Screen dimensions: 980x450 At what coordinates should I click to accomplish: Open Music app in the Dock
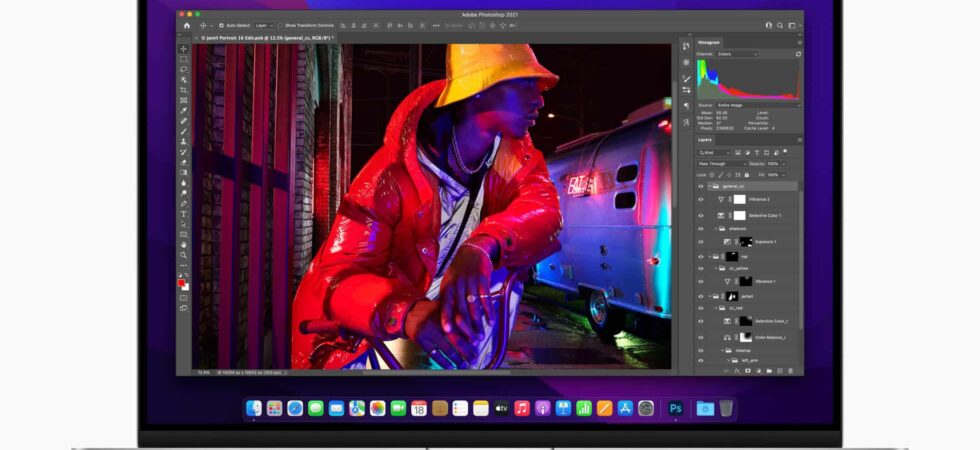(x=522, y=408)
